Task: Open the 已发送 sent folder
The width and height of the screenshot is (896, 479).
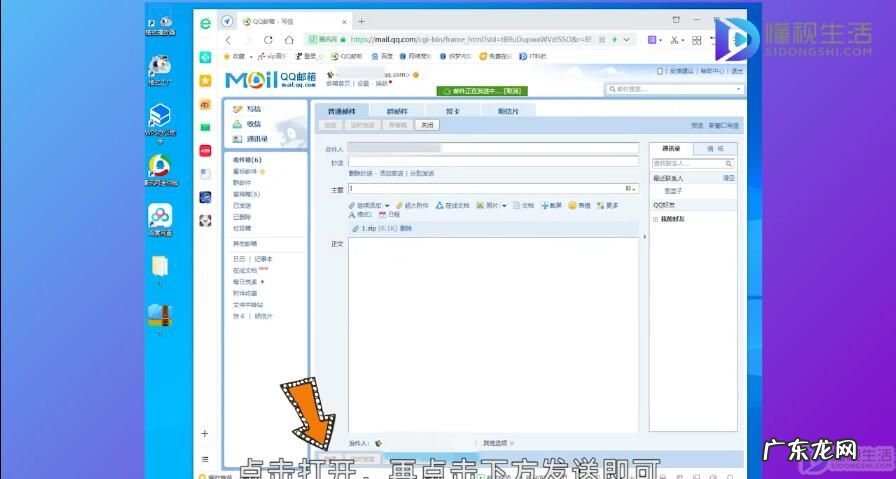Action: tap(242, 206)
